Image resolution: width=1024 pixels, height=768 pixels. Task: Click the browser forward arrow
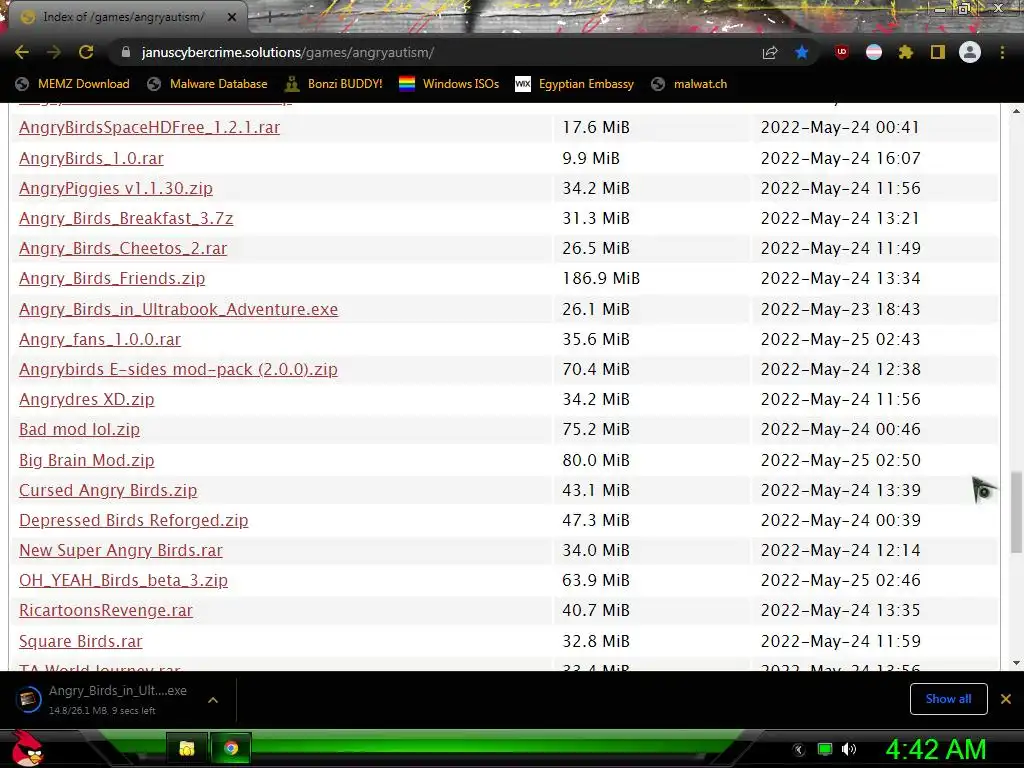(x=54, y=53)
